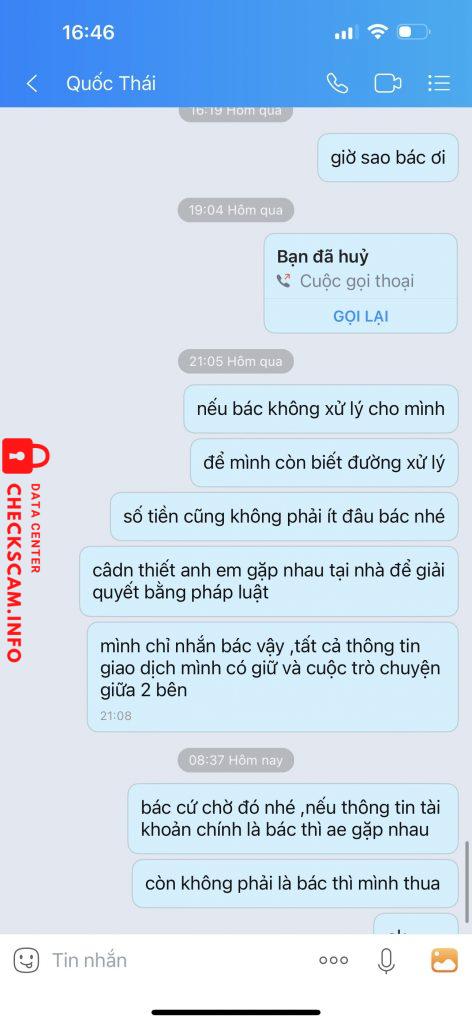Screen dimensions: 472x1024
Task: Open the emoji sticker picker
Action: click(26, 959)
